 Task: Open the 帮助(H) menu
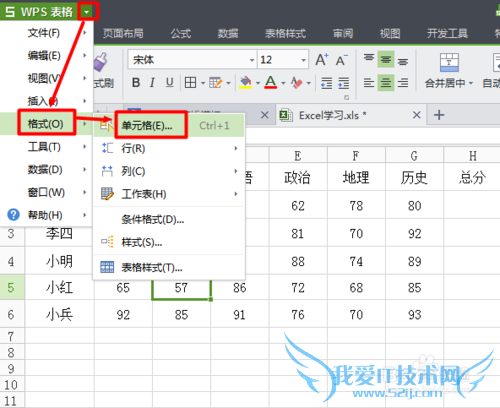[x=45, y=215]
